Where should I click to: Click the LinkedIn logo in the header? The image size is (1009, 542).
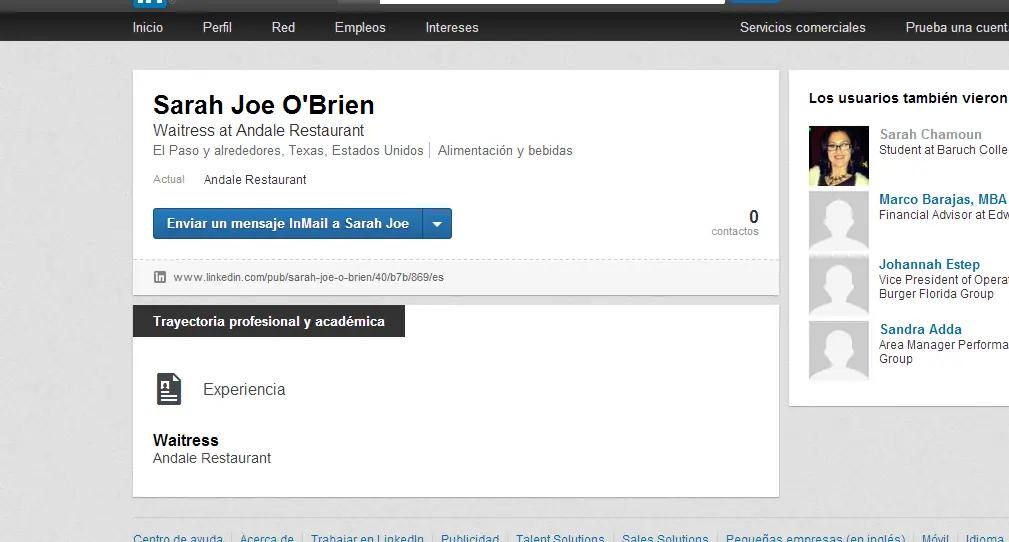click(x=148, y=3)
